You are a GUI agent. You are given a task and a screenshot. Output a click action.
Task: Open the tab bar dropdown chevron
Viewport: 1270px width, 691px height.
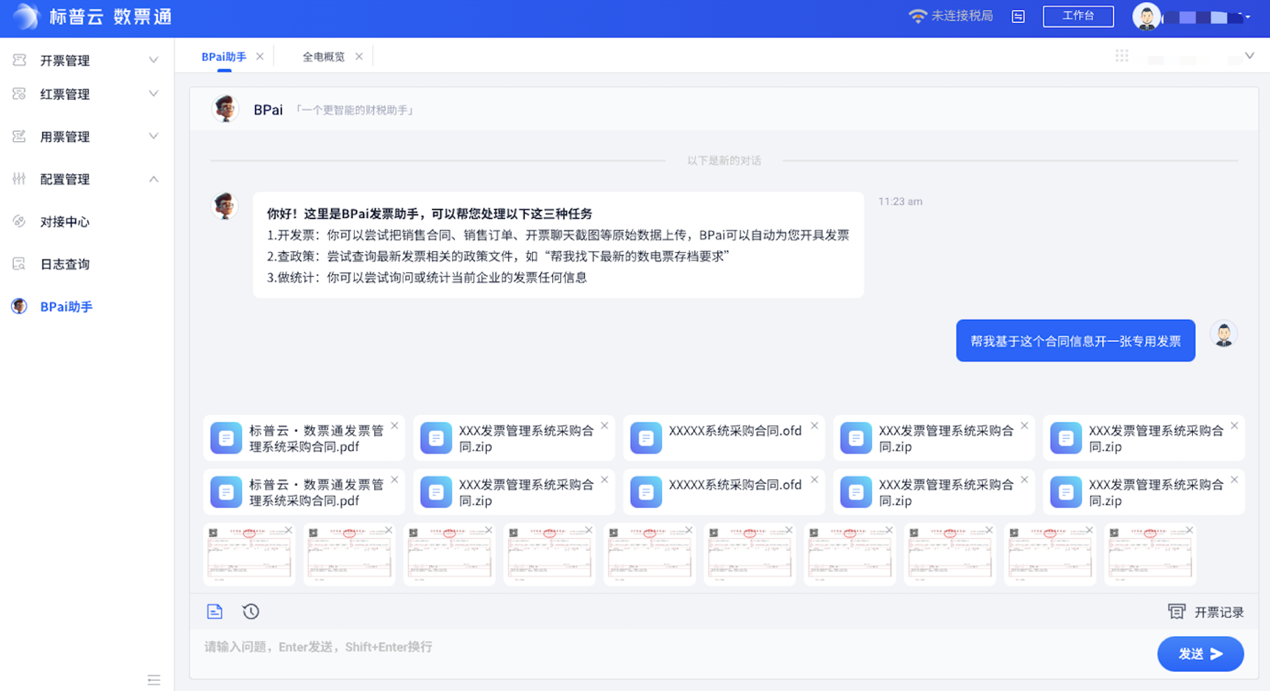1249,56
